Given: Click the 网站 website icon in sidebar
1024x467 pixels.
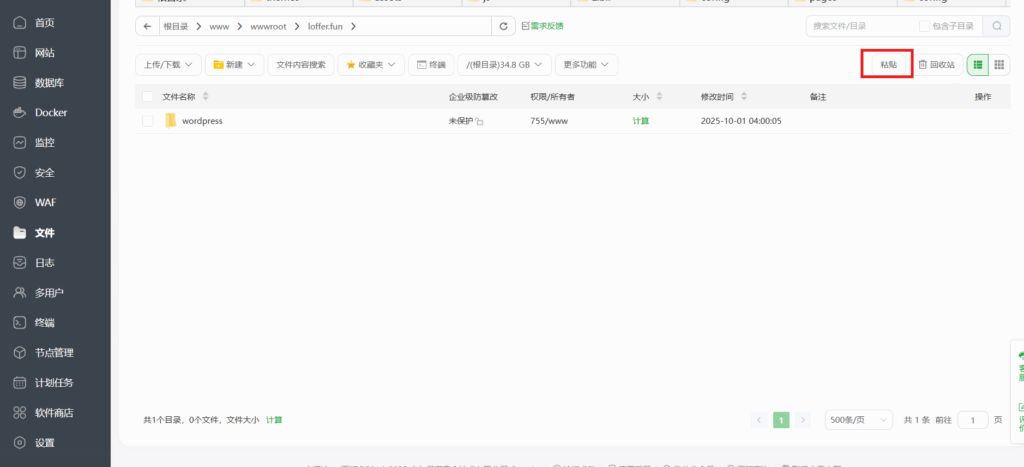Looking at the screenshot, I should pyautogui.click(x=20, y=53).
